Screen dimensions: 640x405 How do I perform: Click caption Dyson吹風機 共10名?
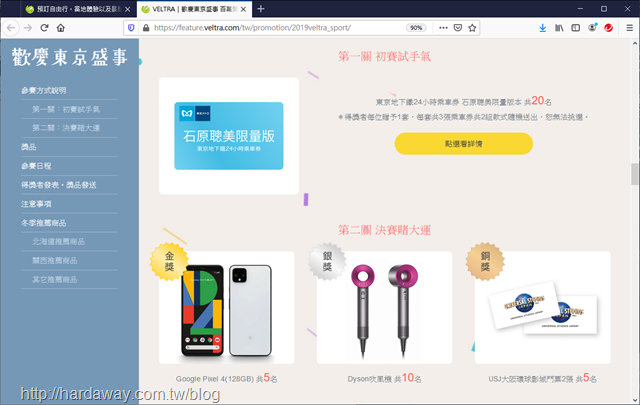coord(384,378)
